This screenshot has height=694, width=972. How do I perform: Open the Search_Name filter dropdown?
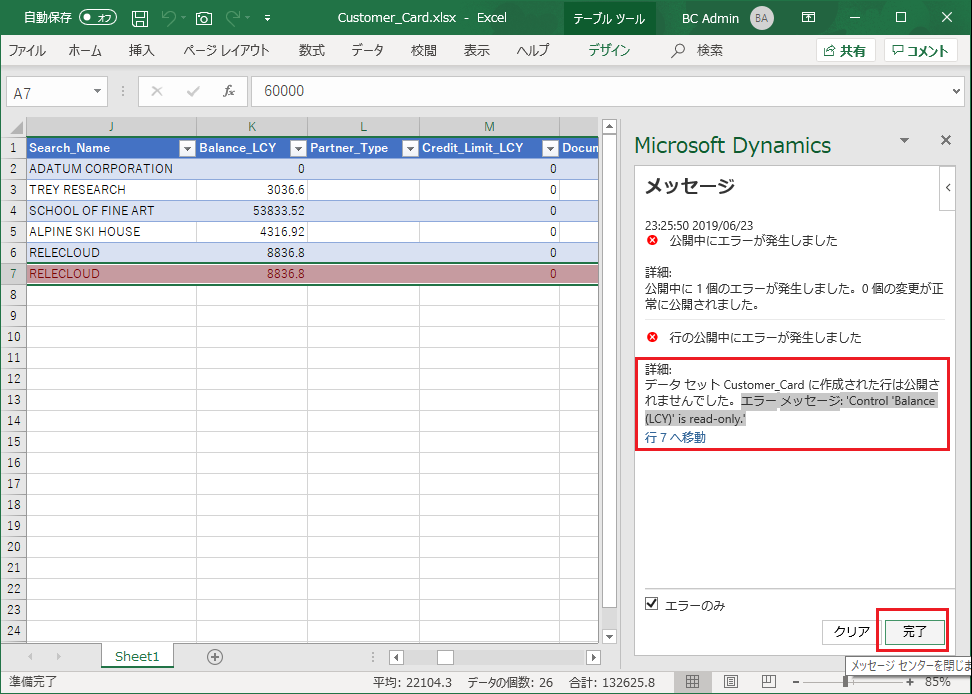pyautogui.click(x=187, y=148)
